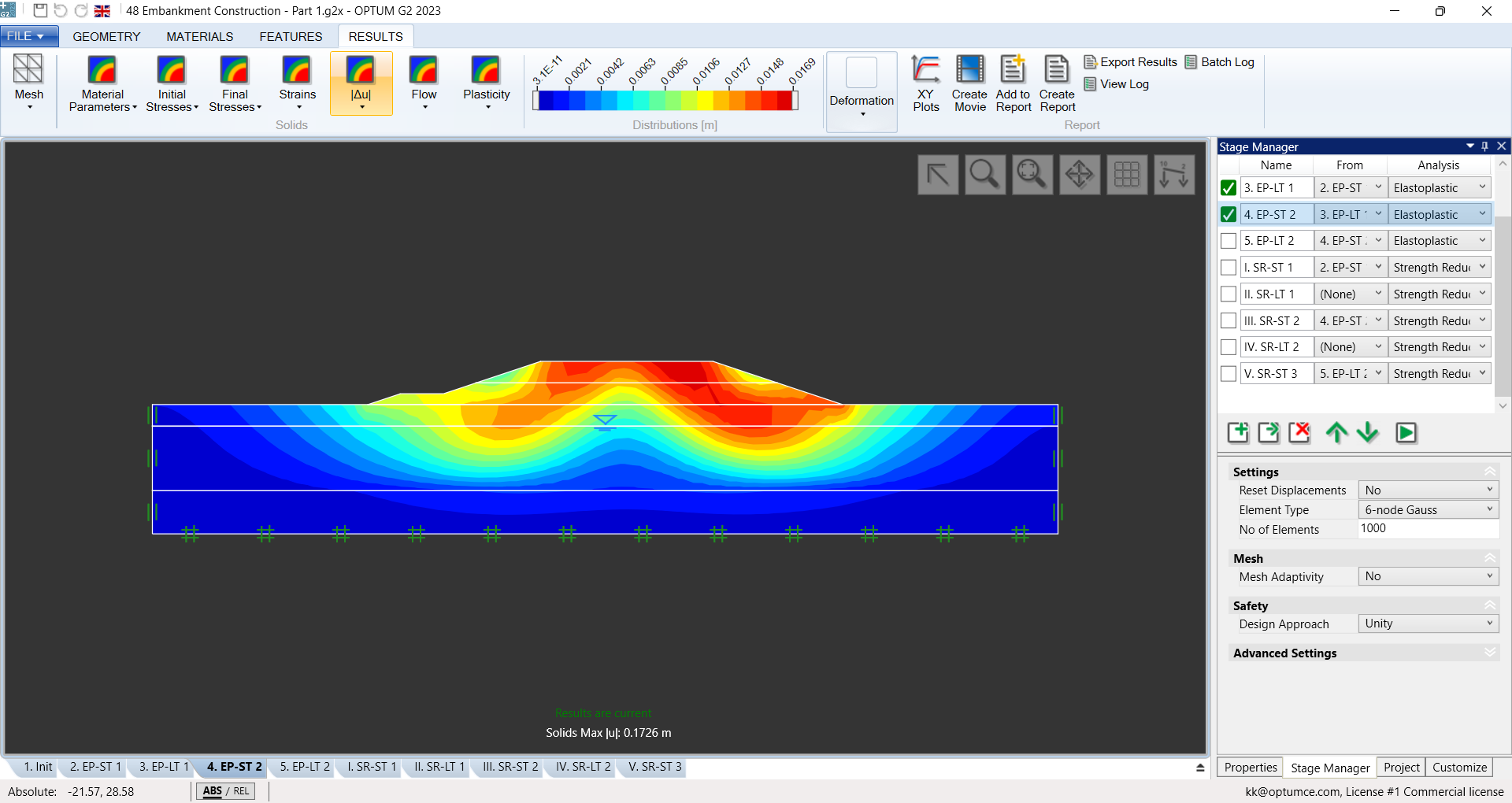Tick the IV. SR-LT 2 stage checkbox
1512x803 pixels.
click(x=1228, y=347)
